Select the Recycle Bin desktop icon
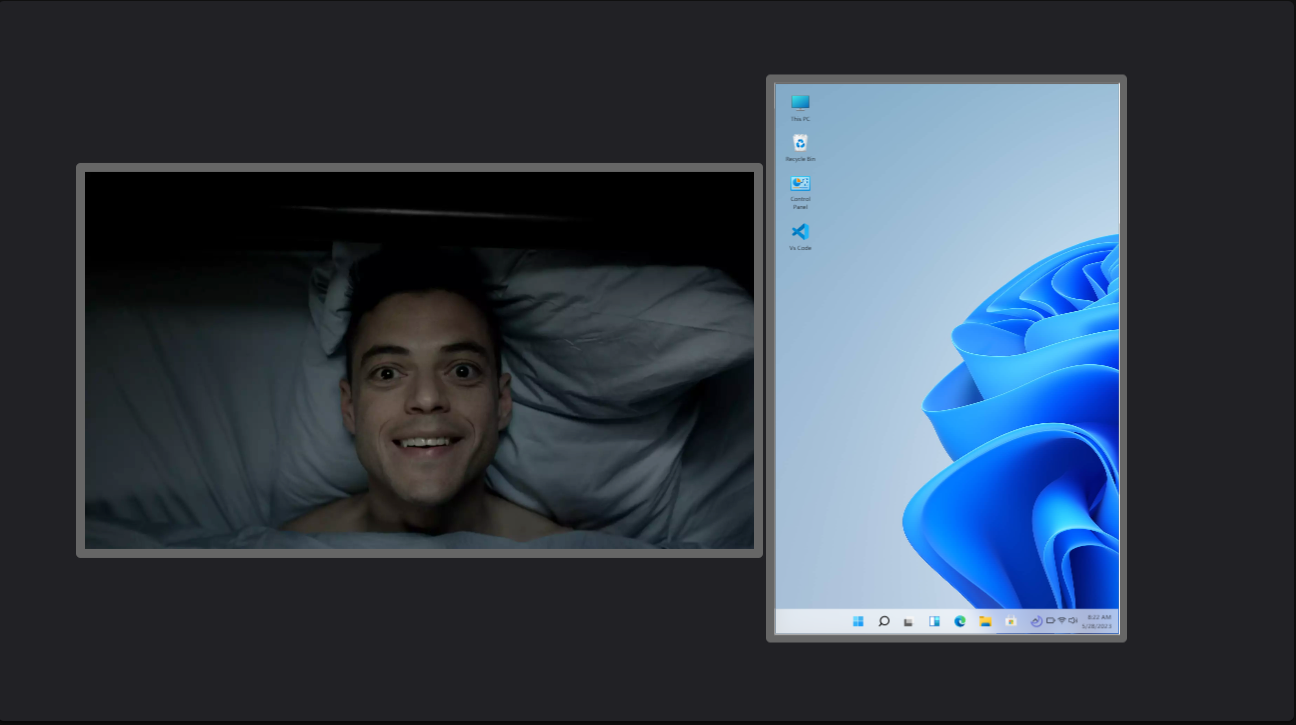Viewport: 1296px width, 725px height. (800, 148)
